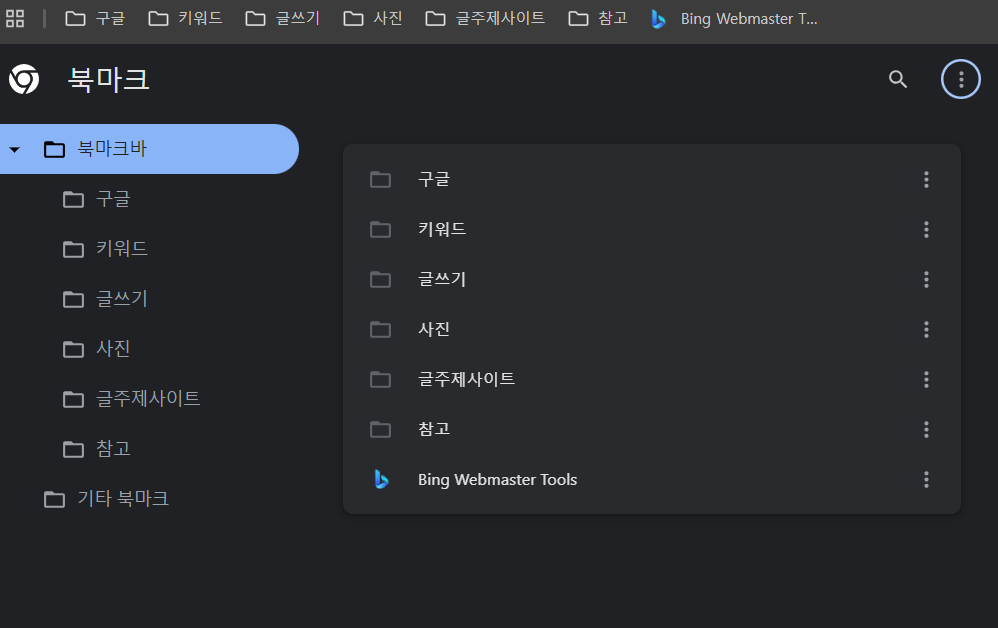Open the tab groups grid icon in the bookmarks bar
Screen dimensions: 998x628
coord(15,18)
